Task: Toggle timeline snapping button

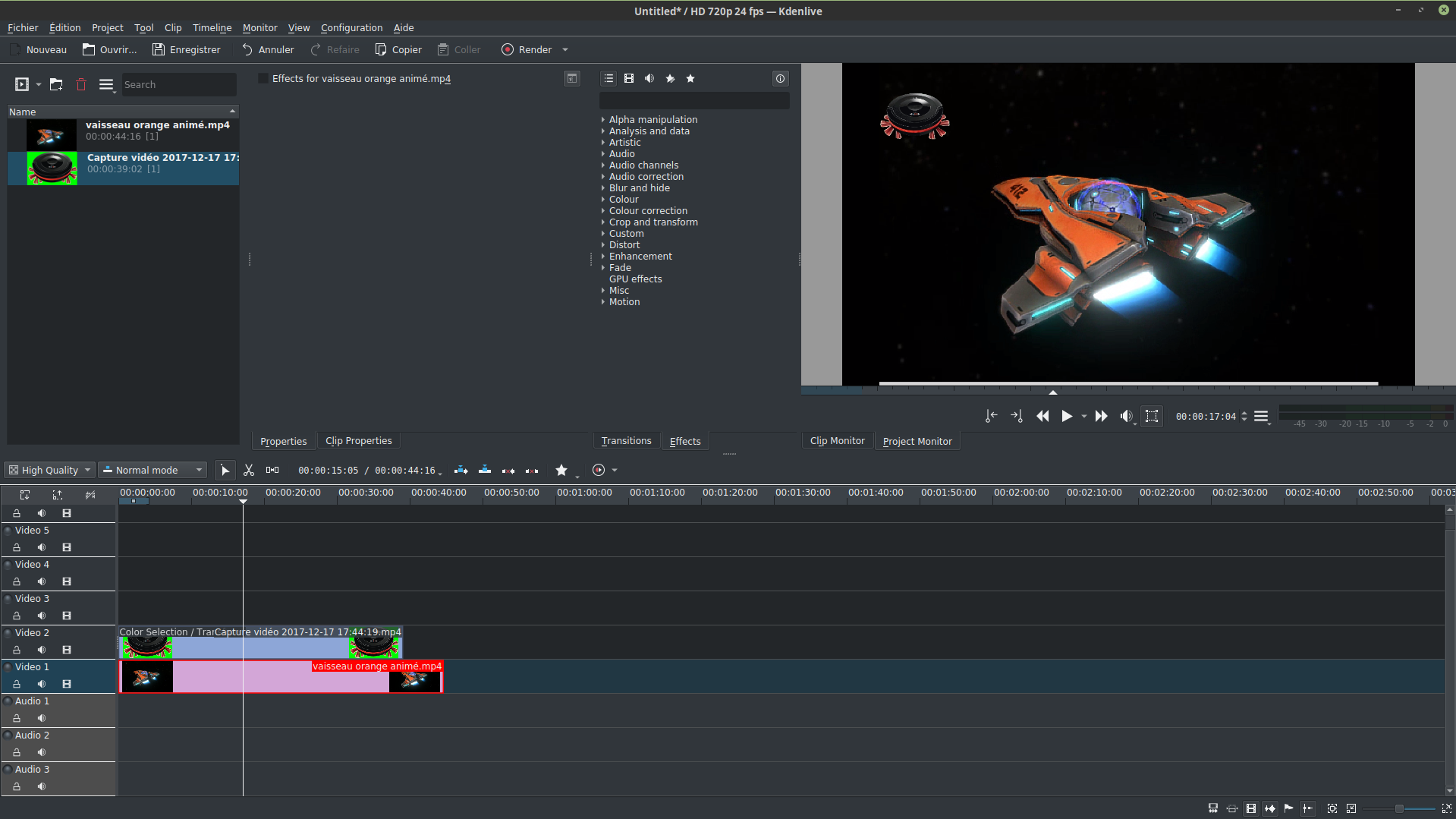Action: (1307, 808)
